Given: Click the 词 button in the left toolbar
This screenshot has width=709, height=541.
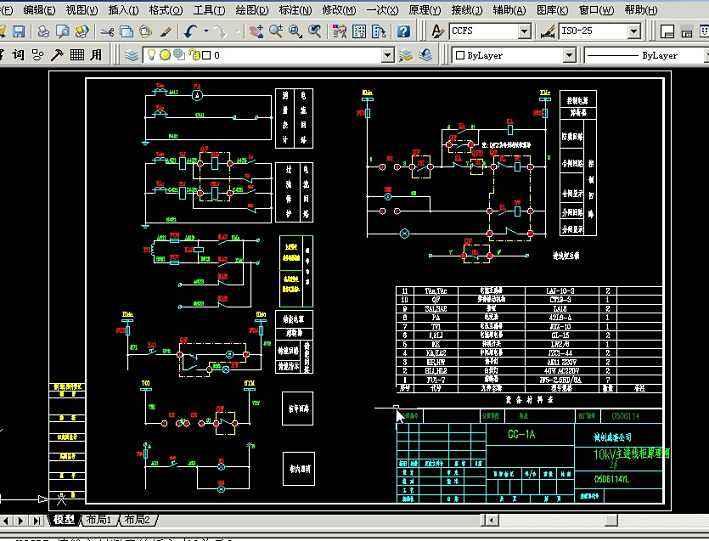Looking at the screenshot, I should click(19, 55).
